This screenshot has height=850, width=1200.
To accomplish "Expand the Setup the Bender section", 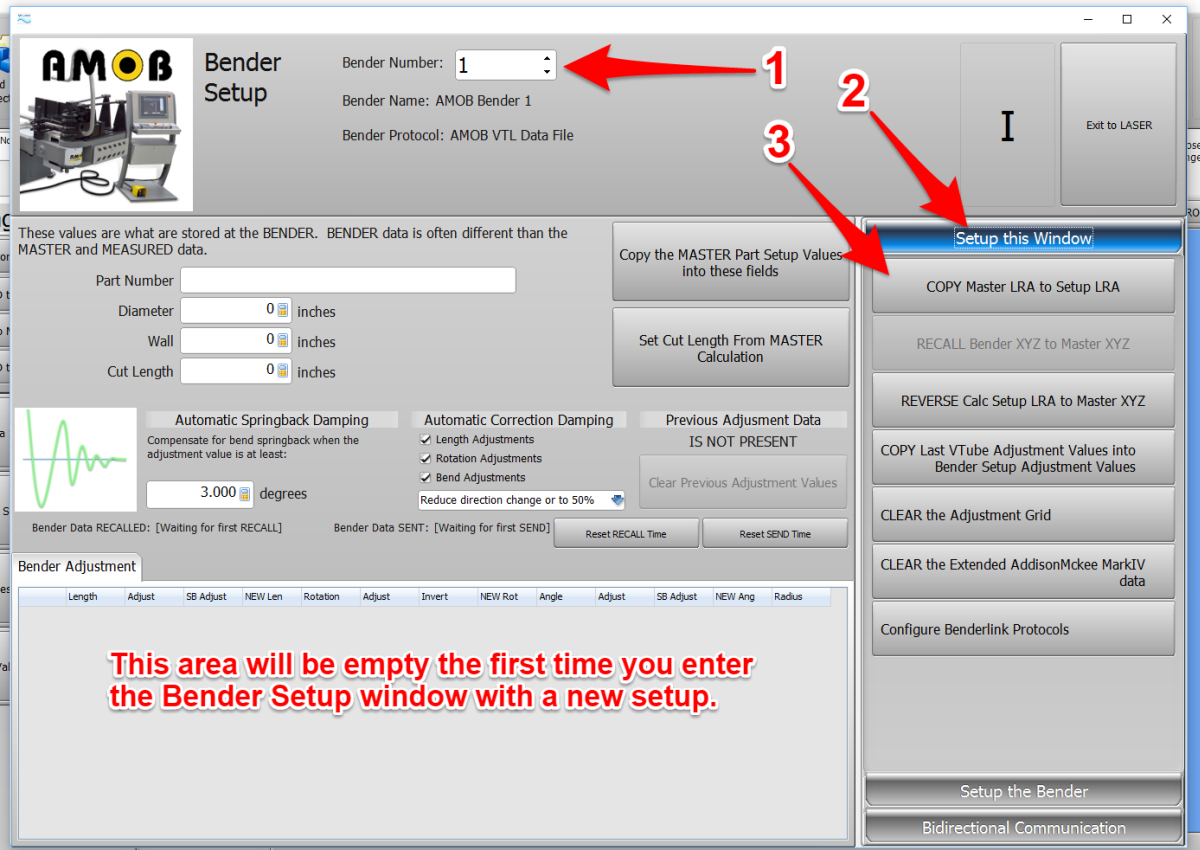I will coord(1023,791).
